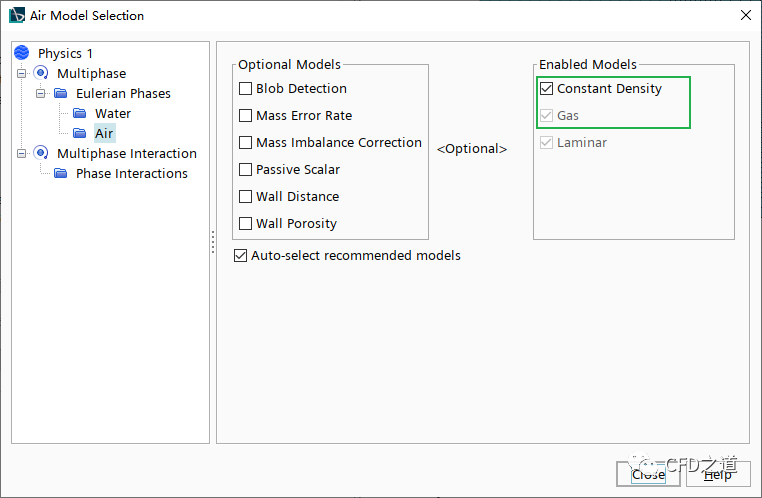
Task: Toggle Auto-select recommended models
Action: click(240, 255)
